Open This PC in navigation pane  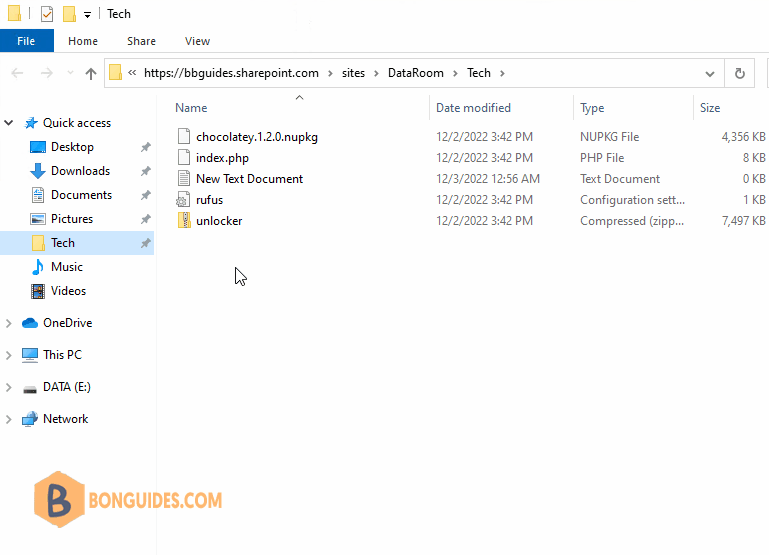click(62, 355)
